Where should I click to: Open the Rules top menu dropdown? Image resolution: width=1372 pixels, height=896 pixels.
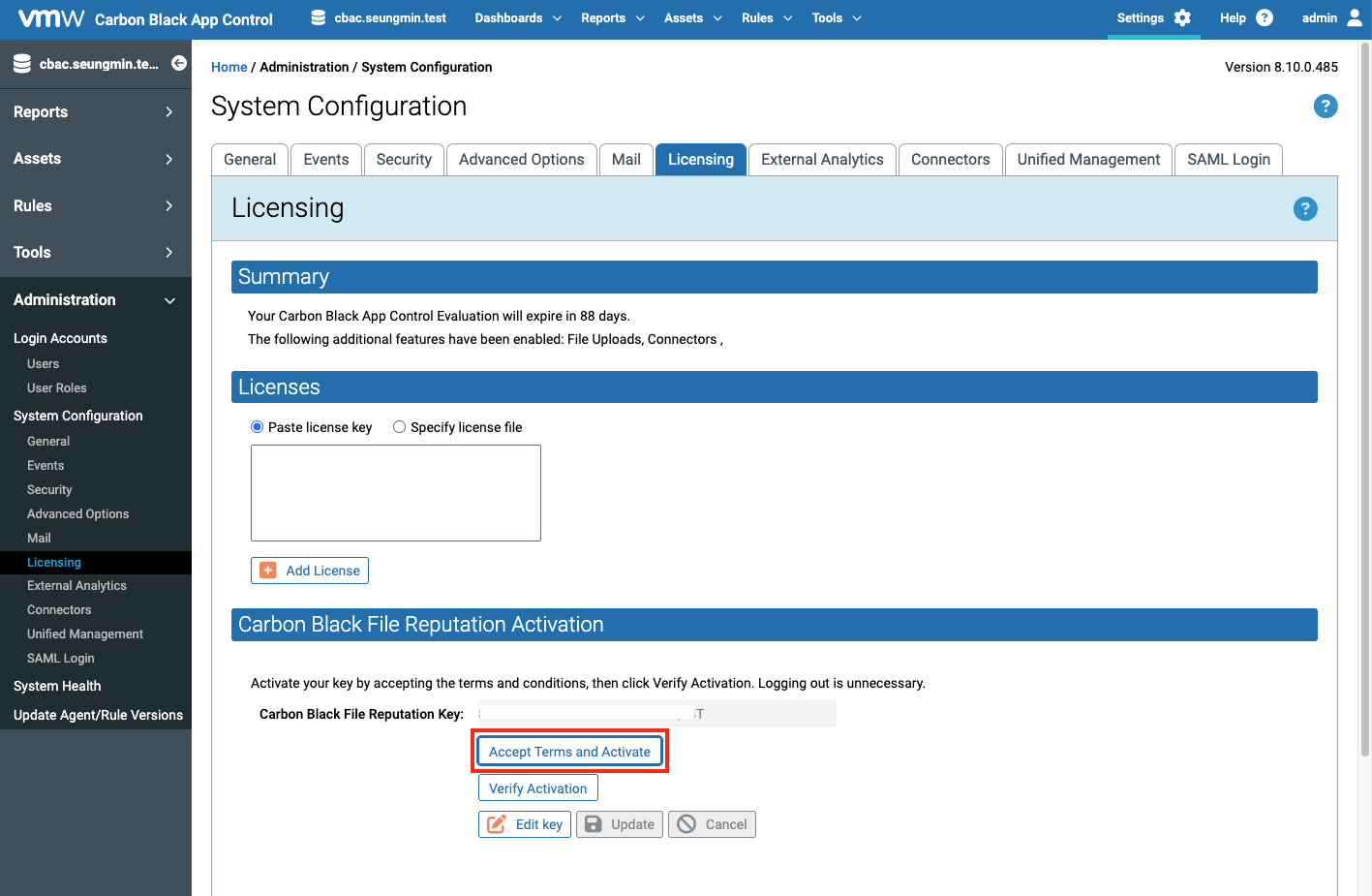pyautogui.click(x=767, y=17)
